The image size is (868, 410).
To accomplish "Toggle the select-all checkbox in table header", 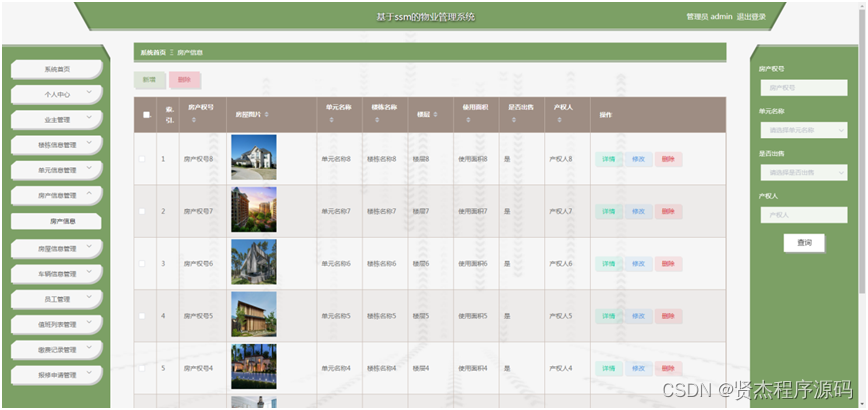I will coord(146,115).
